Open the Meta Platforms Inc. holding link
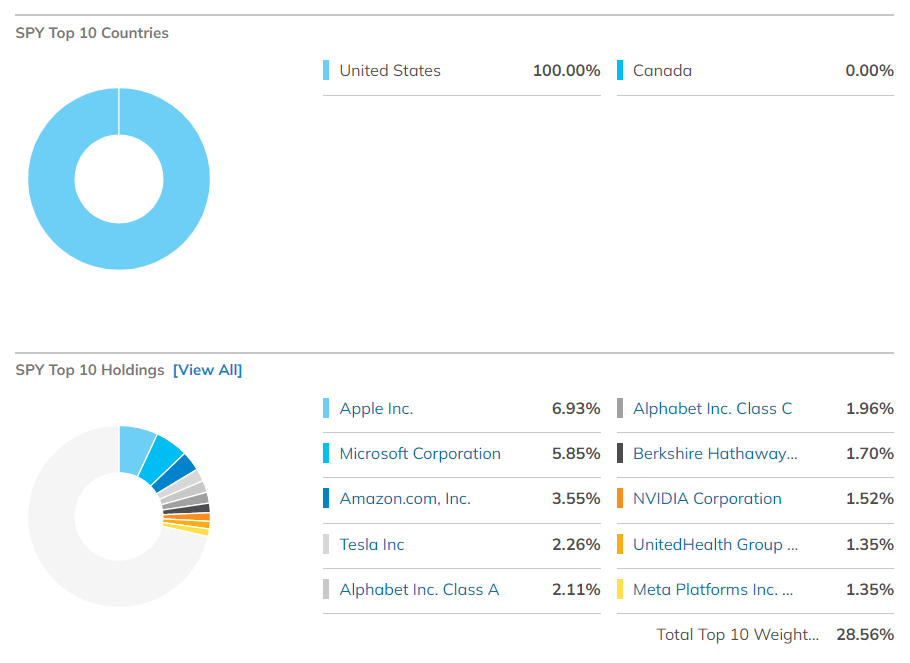 [x=713, y=590]
